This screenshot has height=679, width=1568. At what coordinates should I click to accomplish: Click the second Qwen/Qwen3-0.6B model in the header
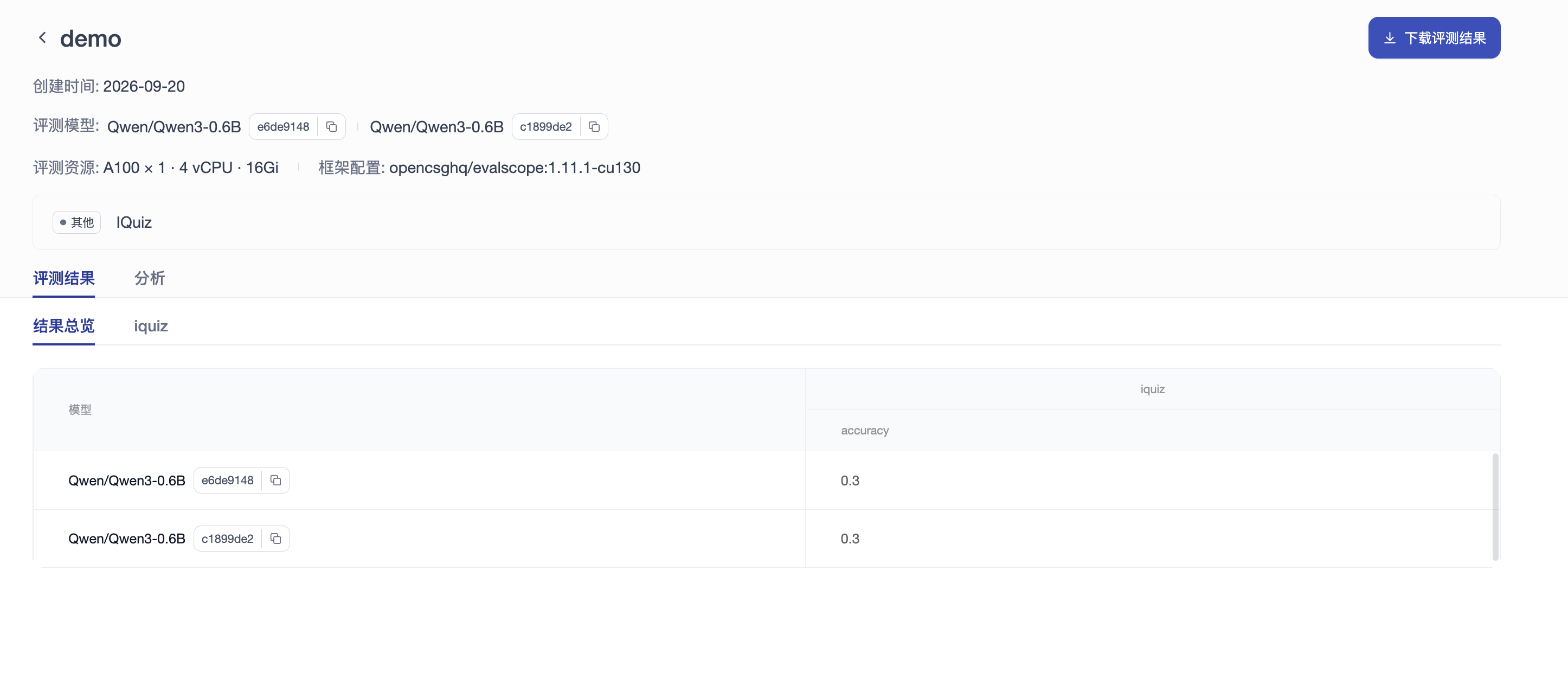pyautogui.click(x=436, y=127)
